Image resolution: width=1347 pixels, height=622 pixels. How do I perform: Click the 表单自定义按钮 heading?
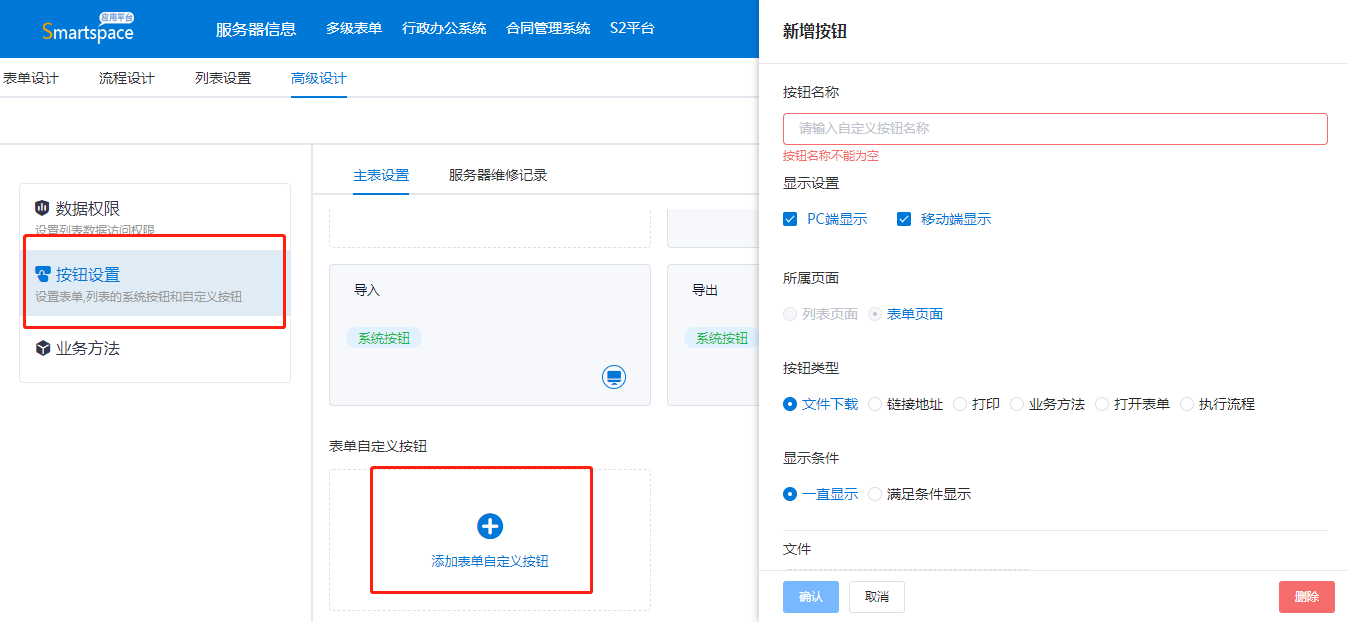click(x=378, y=446)
